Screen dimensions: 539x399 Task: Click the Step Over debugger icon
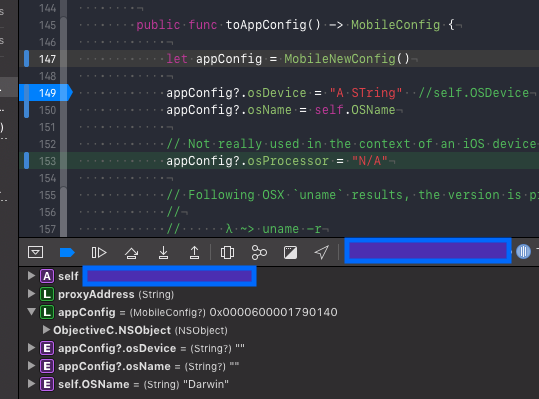tap(131, 253)
